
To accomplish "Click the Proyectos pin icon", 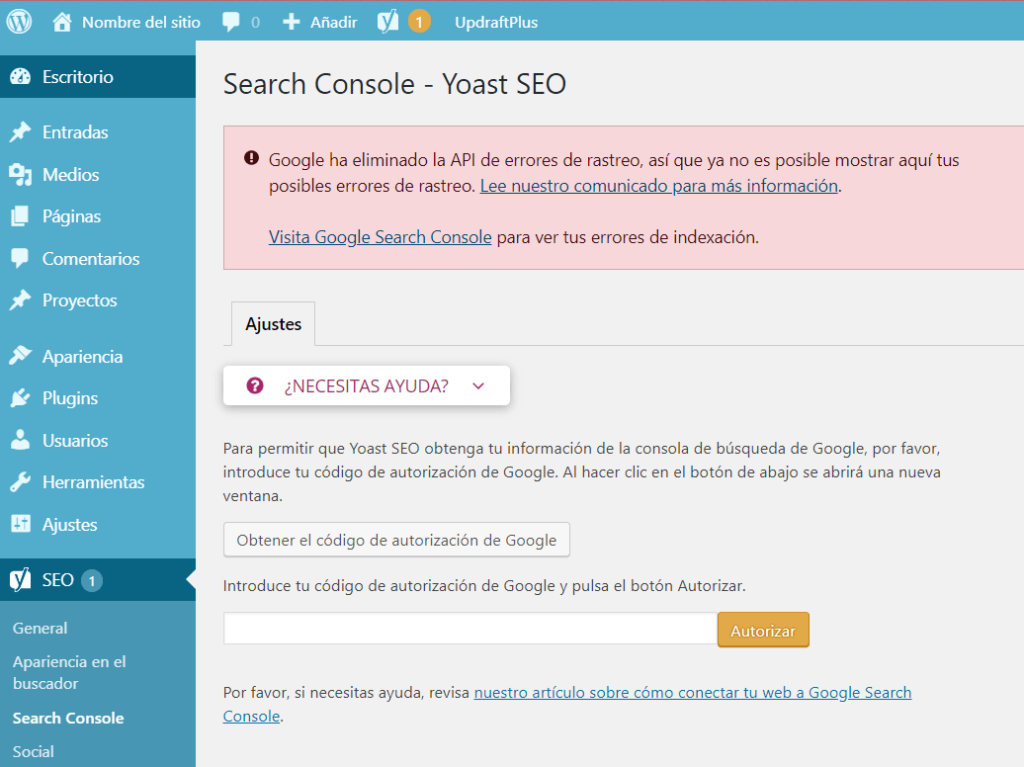I will pyautogui.click(x=20, y=300).
